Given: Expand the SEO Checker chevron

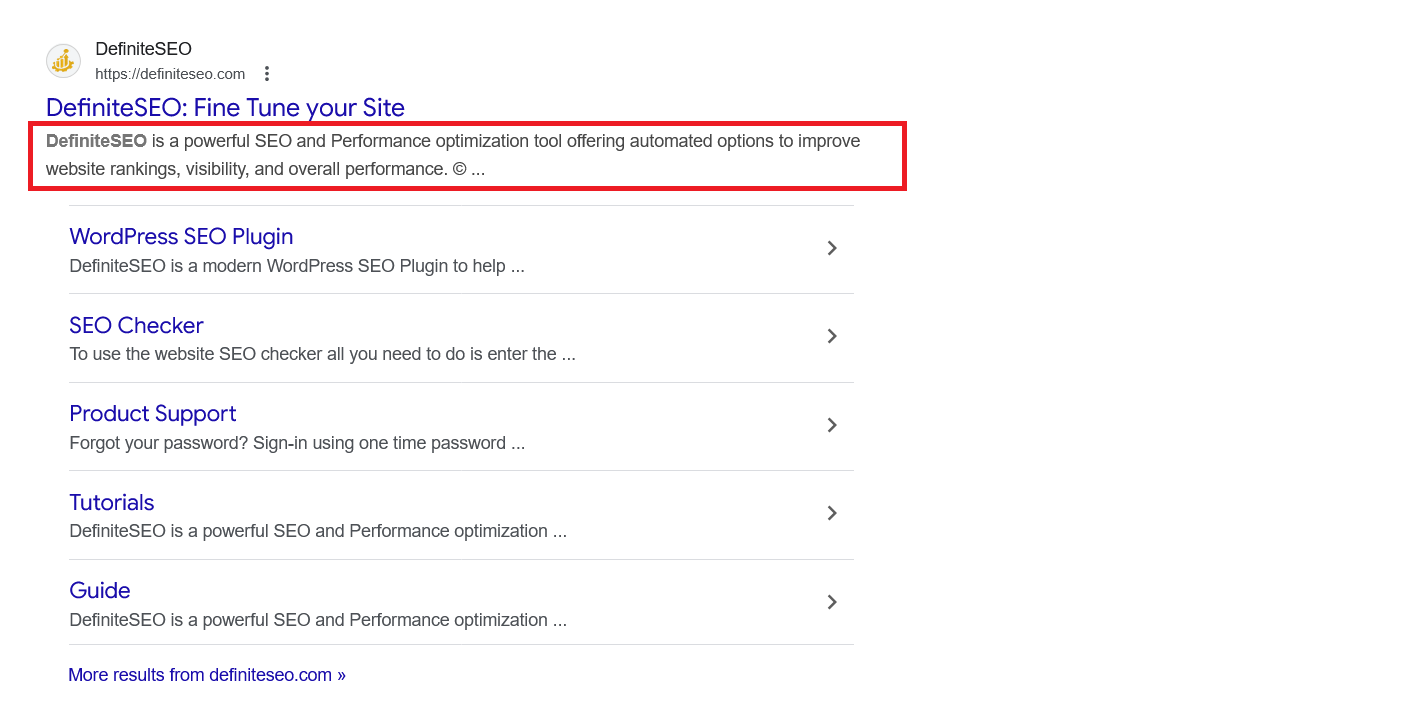Looking at the screenshot, I should point(831,336).
